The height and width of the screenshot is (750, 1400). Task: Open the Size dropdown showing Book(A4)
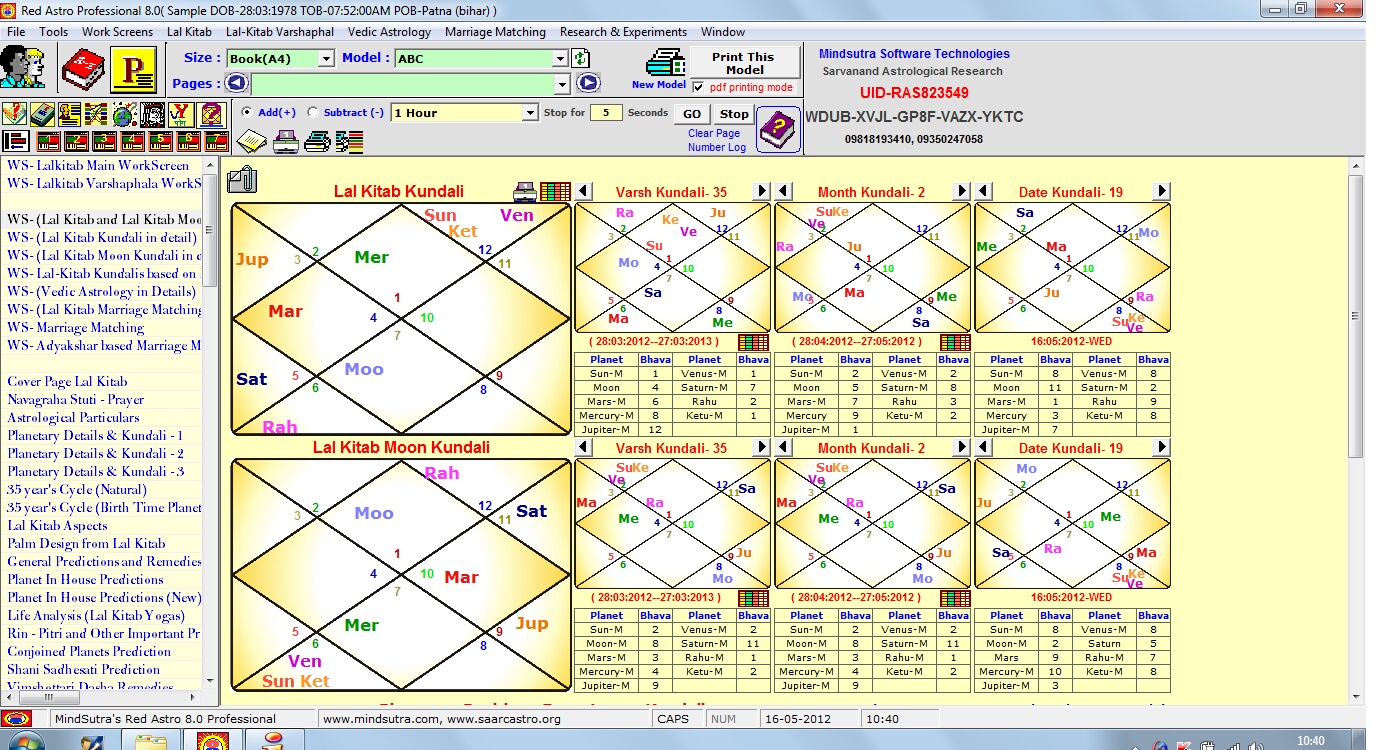pyautogui.click(x=281, y=59)
